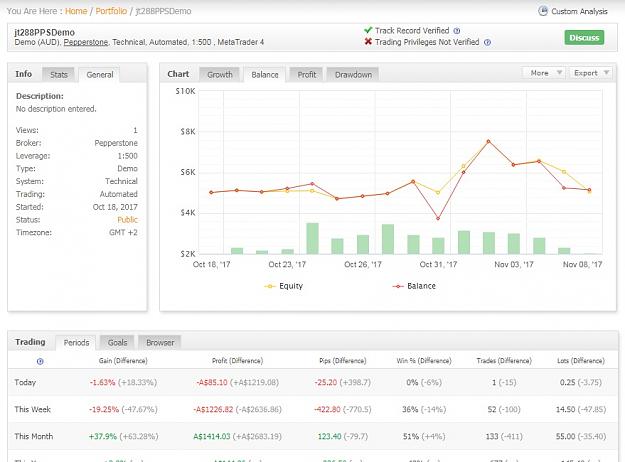625x462 pixels.
Task: Select the General info tab
Action: click(x=100, y=75)
